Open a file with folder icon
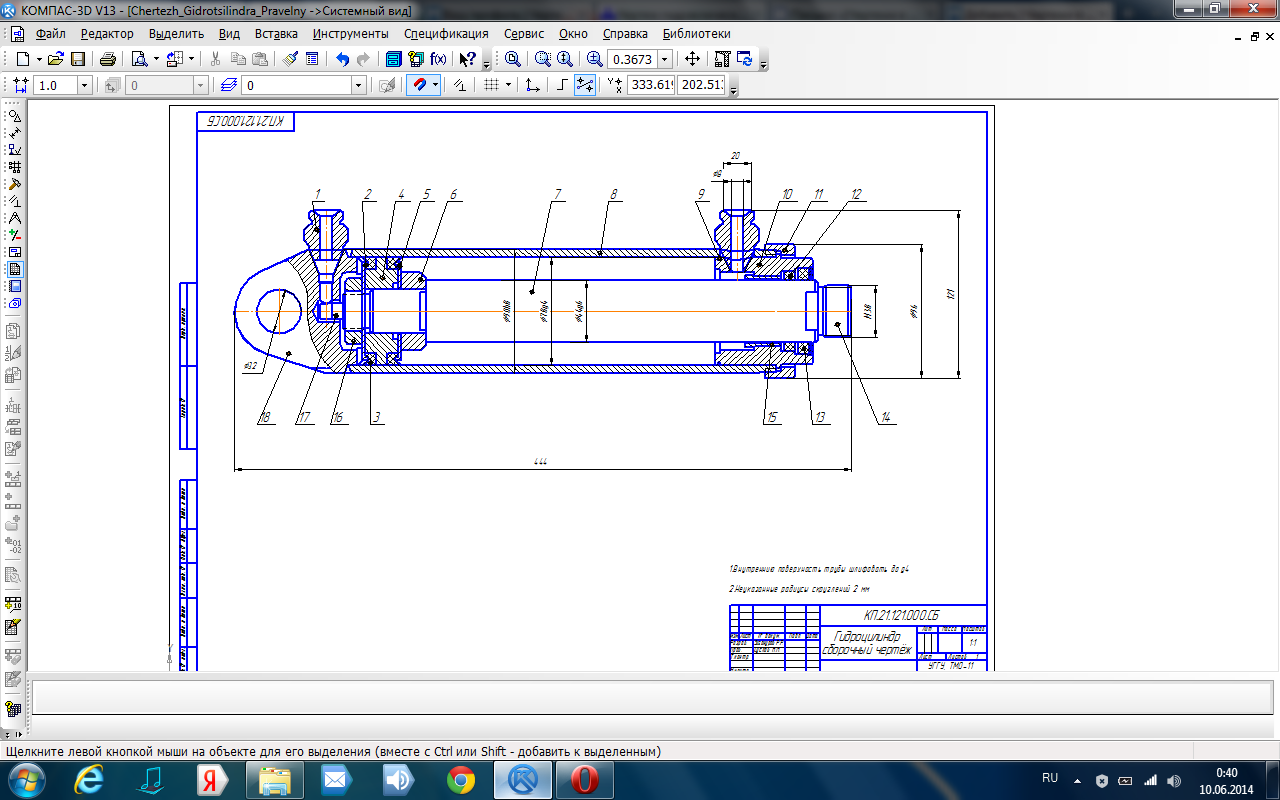The width and height of the screenshot is (1280, 800). click(x=56, y=59)
